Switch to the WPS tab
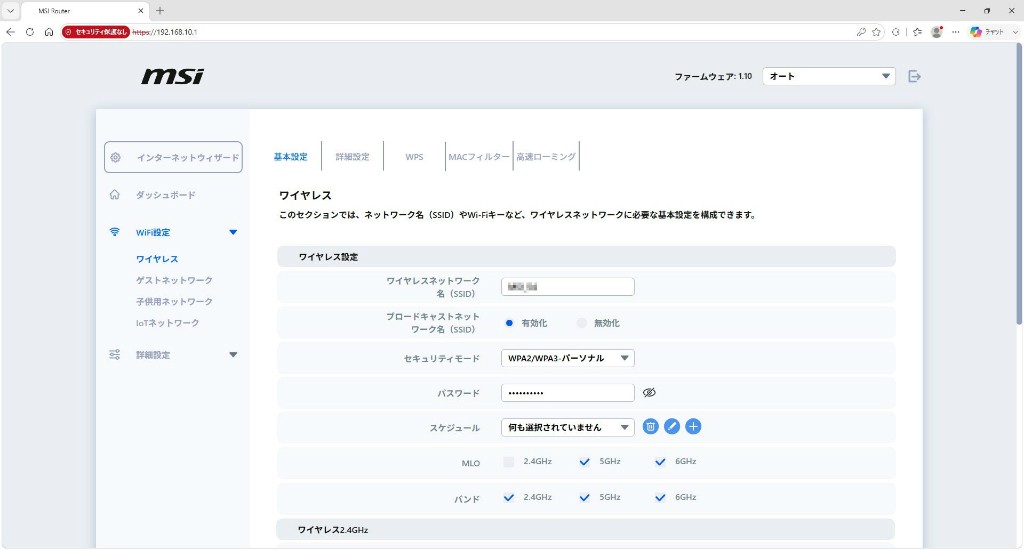Image resolution: width=1024 pixels, height=550 pixels. tap(414, 157)
